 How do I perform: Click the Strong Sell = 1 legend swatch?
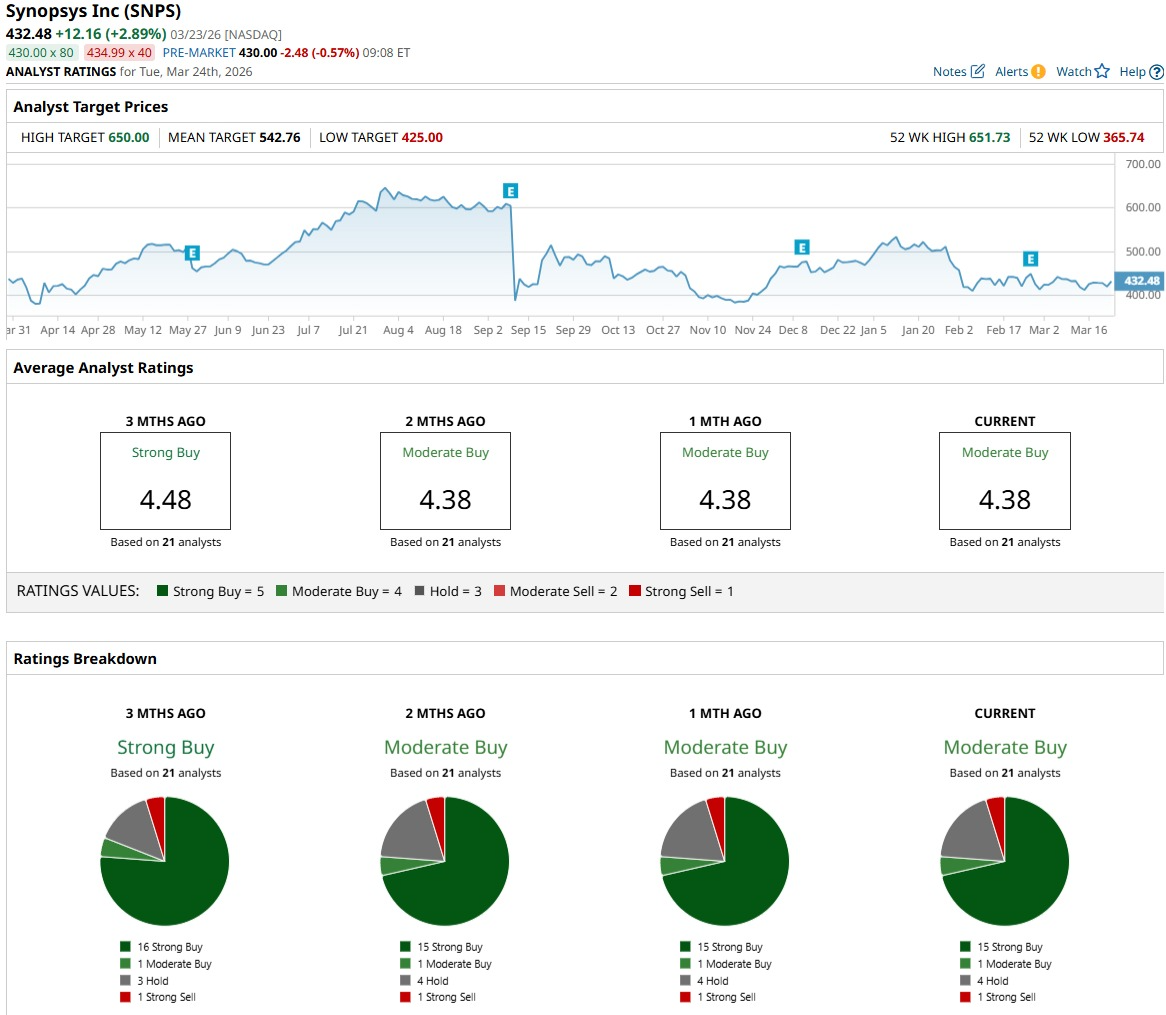coord(634,590)
